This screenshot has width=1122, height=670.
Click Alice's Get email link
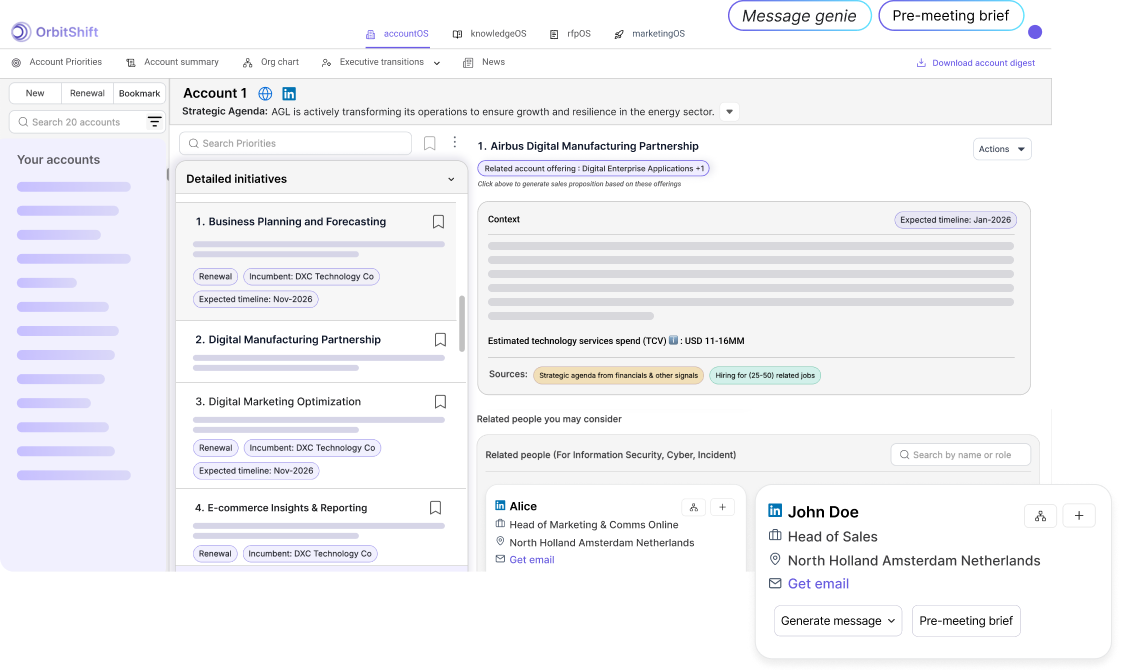(532, 560)
